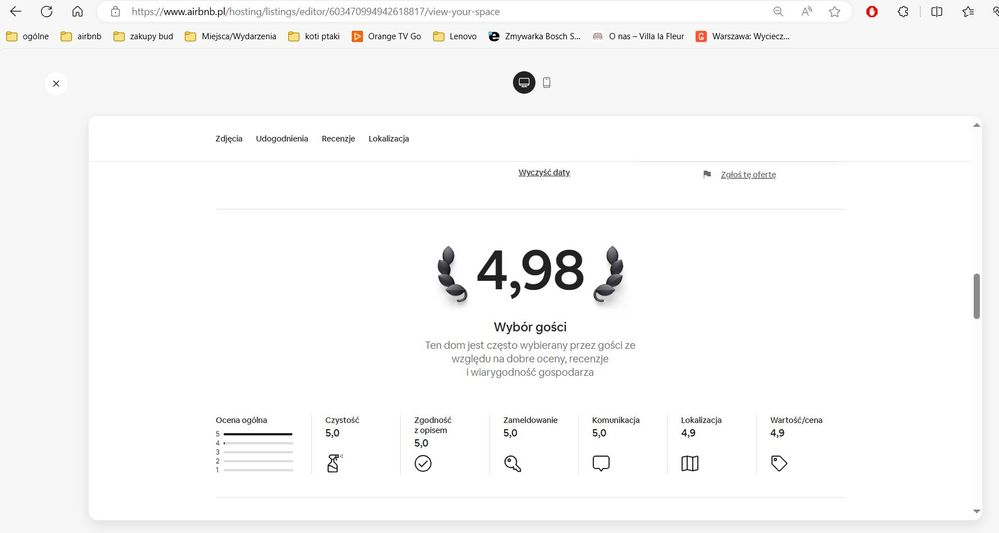Viewport: 999px width, 533px height.
Task: Add page to favorites with star icon
Action: tap(834, 12)
